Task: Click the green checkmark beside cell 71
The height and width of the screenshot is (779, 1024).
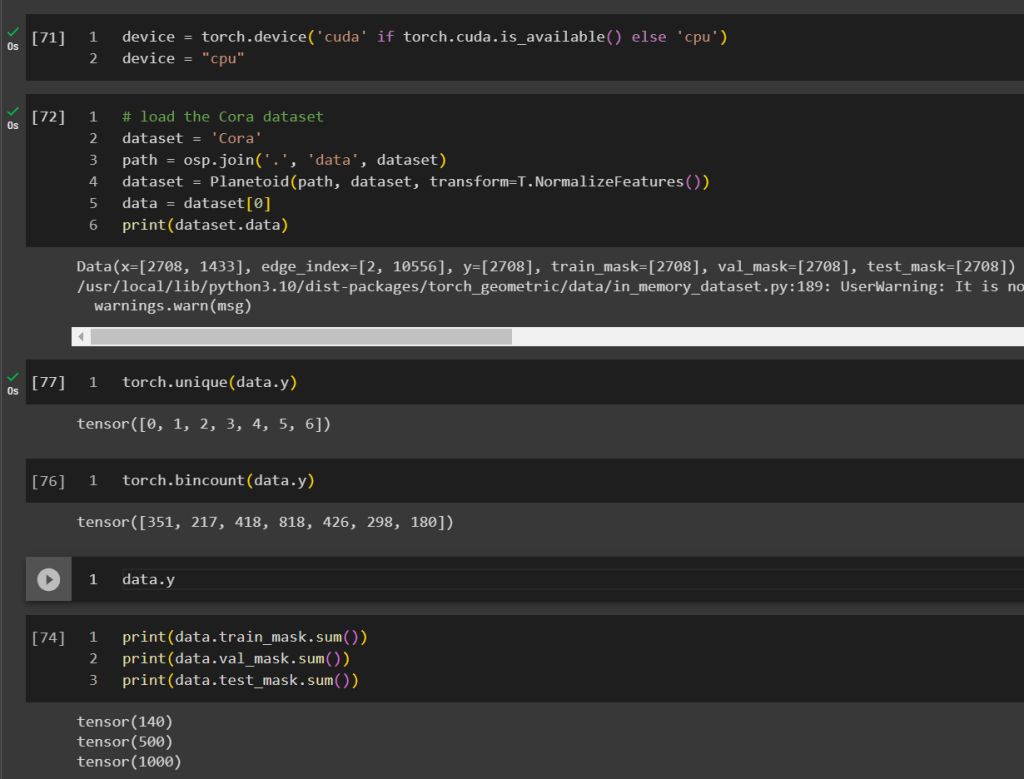Action: (x=12, y=31)
